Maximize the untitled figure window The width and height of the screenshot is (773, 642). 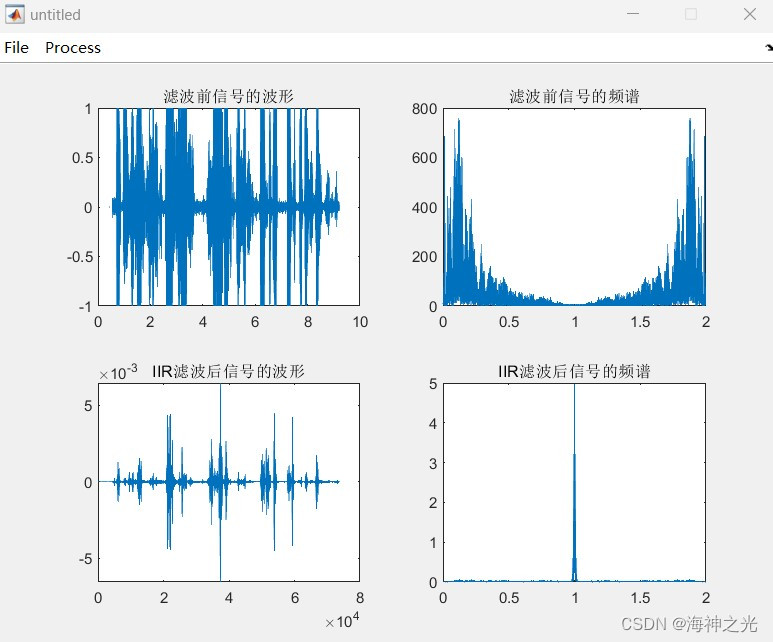tap(691, 14)
